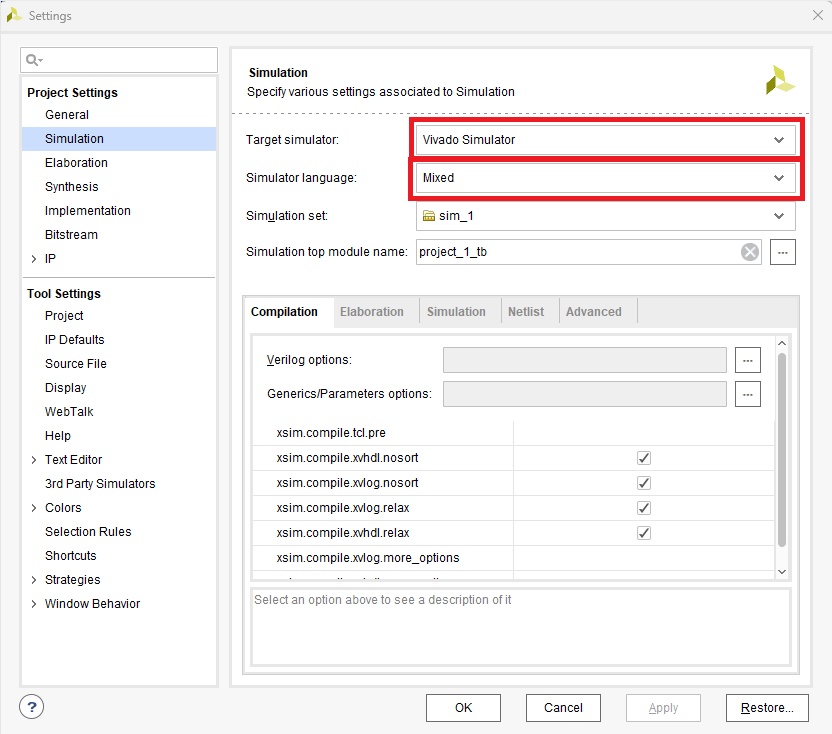Browse for simulation top module name

tap(783, 252)
